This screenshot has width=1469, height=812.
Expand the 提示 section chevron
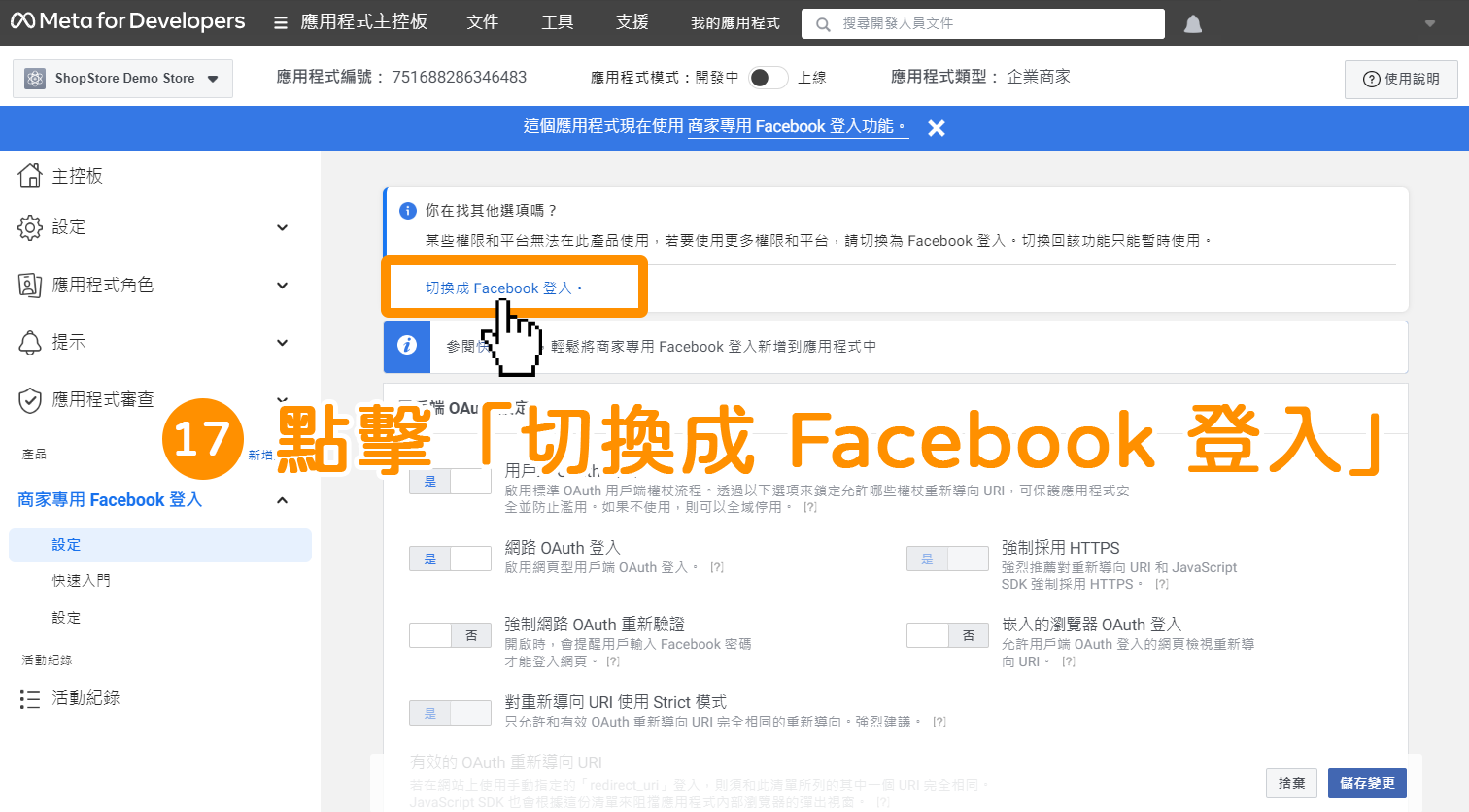click(x=283, y=343)
